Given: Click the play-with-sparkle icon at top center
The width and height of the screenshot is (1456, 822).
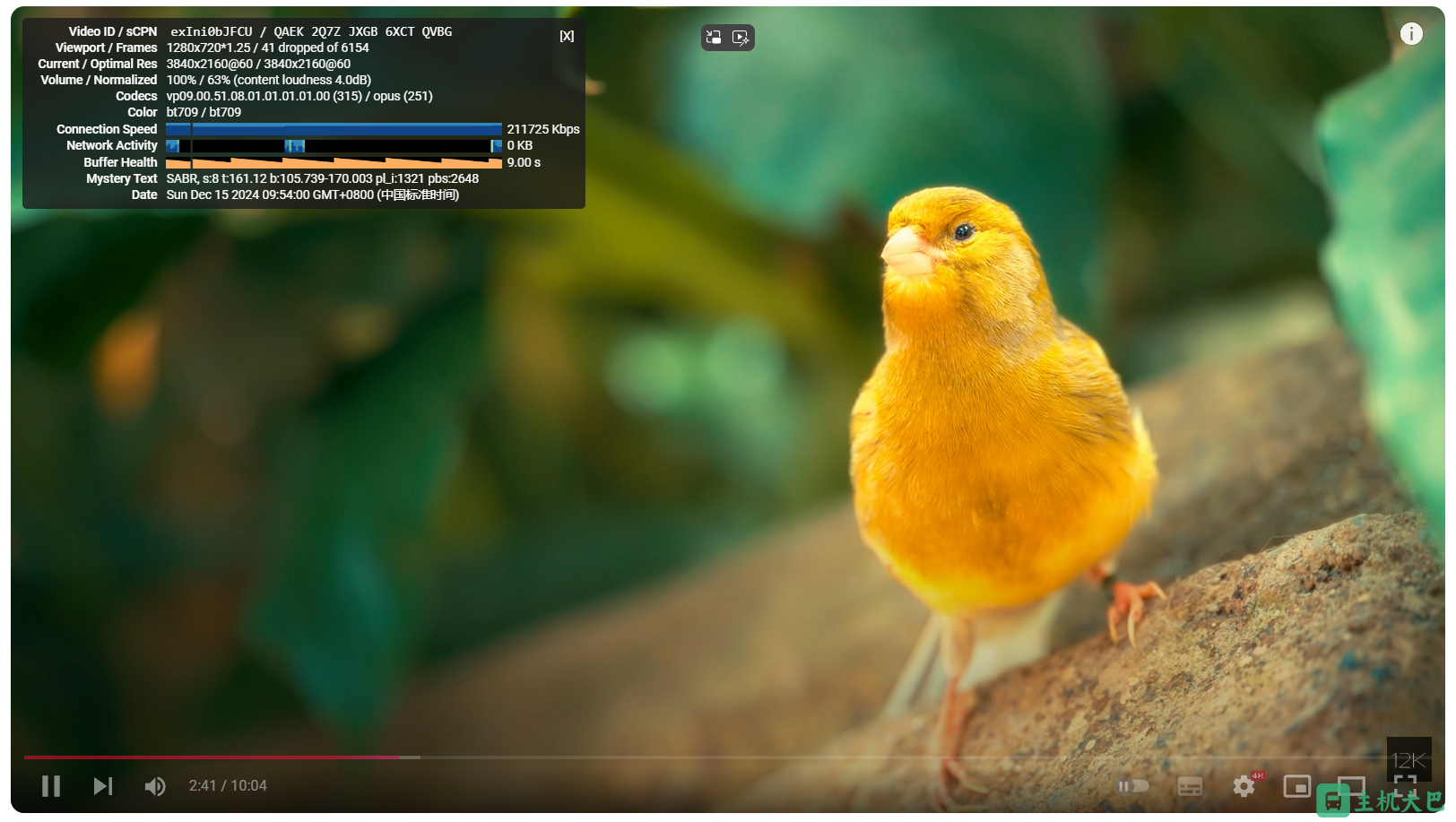Looking at the screenshot, I should click(x=741, y=38).
